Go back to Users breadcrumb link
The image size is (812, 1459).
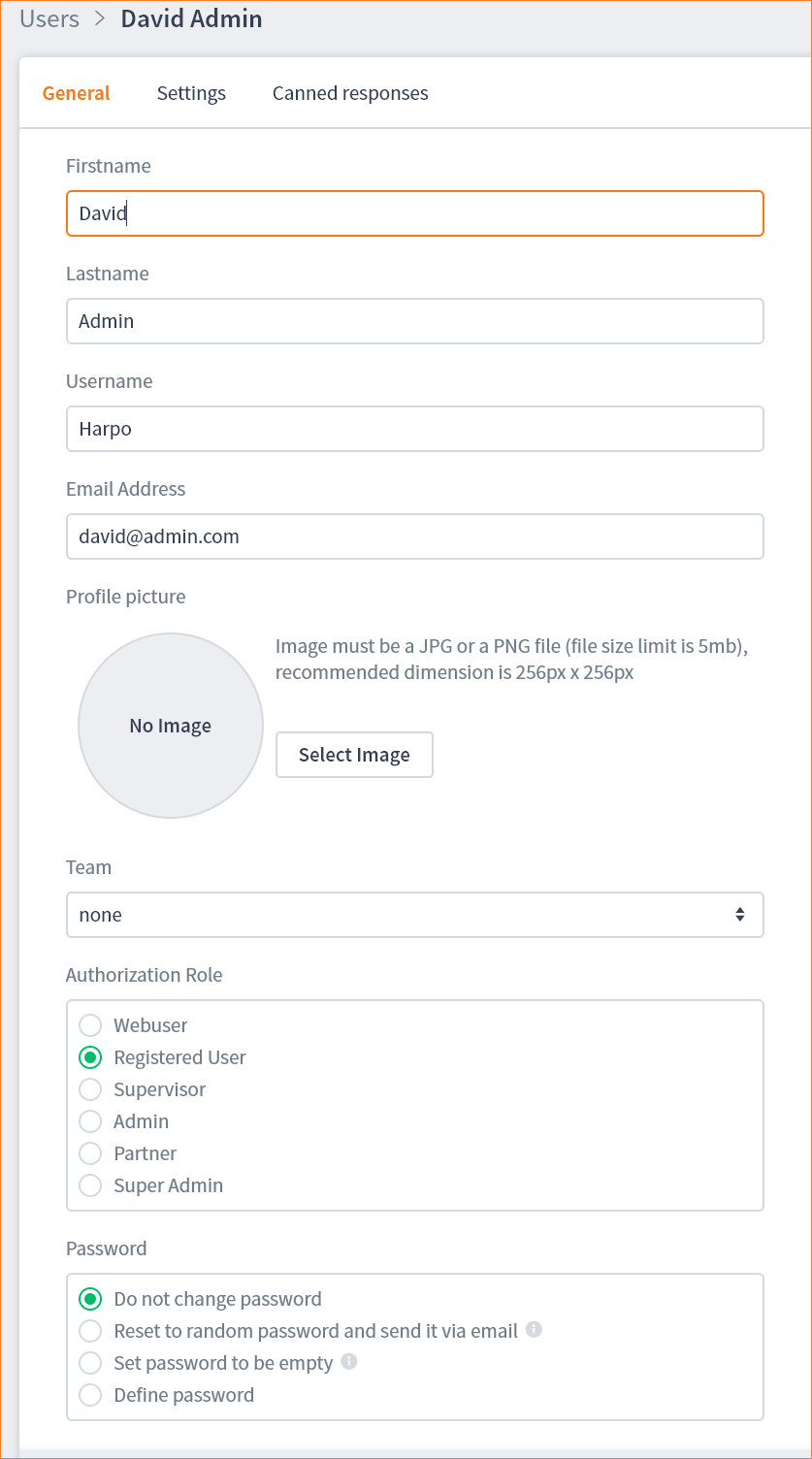[49, 19]
